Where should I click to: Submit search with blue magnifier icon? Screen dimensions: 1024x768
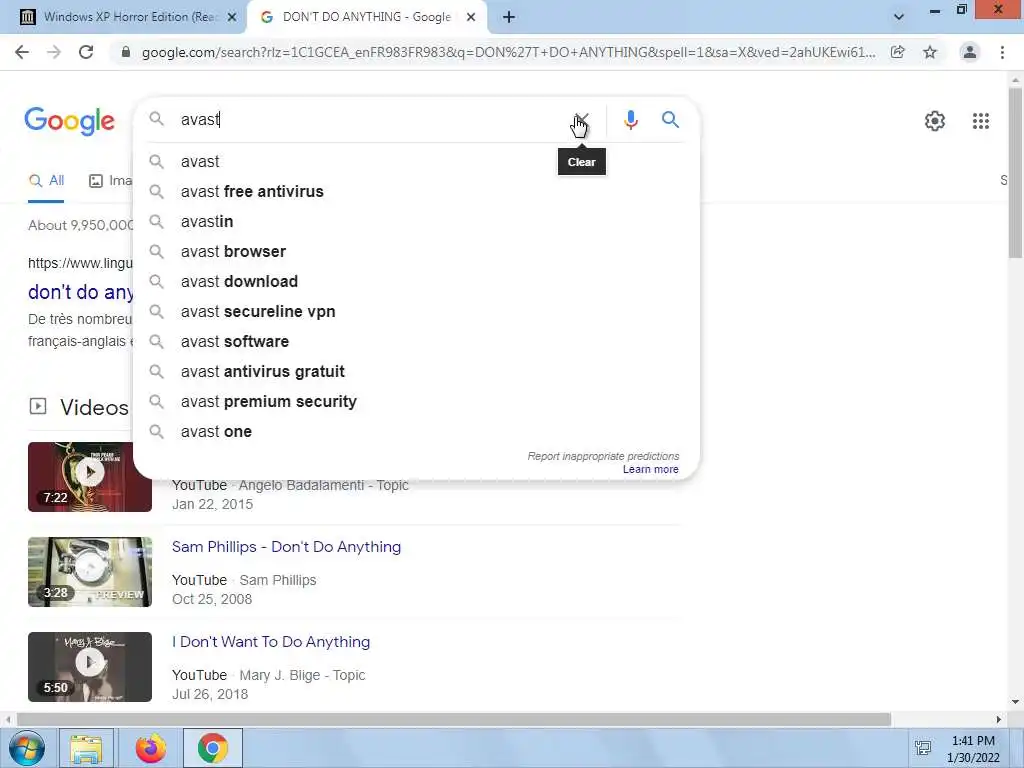tap(670, 120)
